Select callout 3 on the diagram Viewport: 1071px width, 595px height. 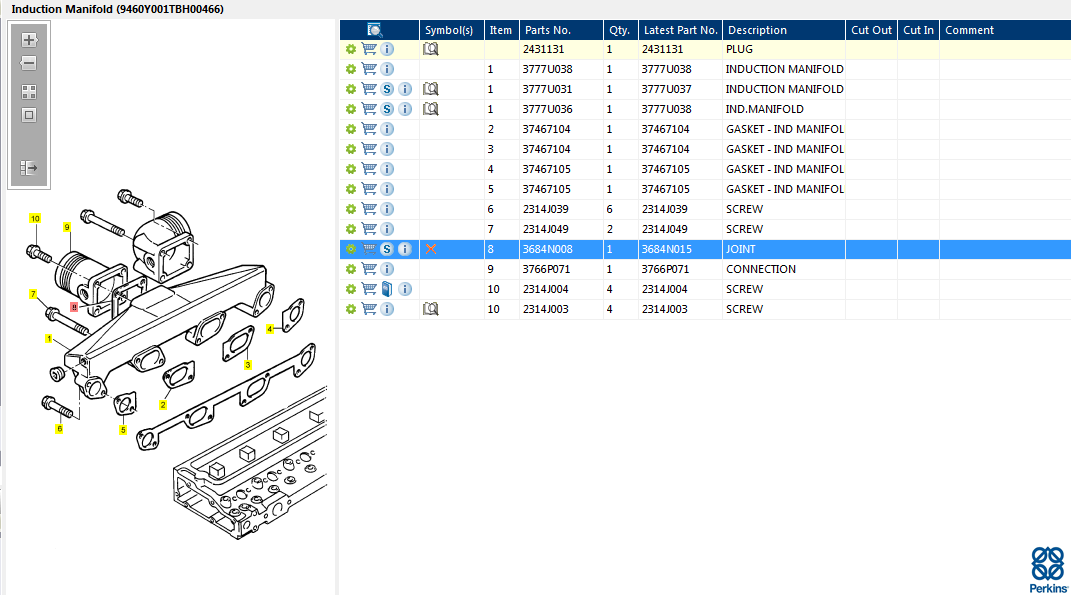pyautogui.click(x=248, y=365)
